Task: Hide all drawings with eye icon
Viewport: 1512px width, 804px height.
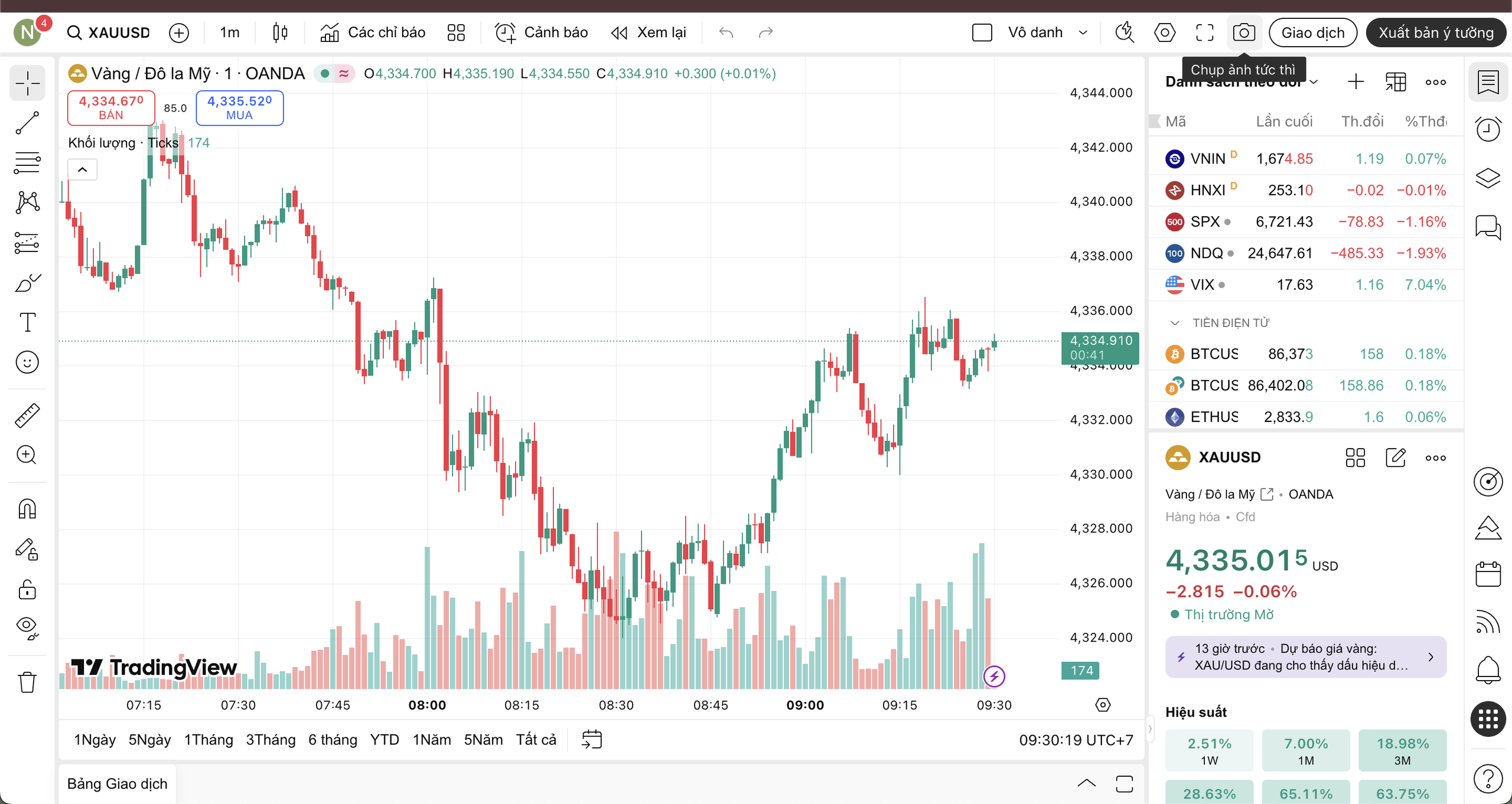Action: [27, 627]
